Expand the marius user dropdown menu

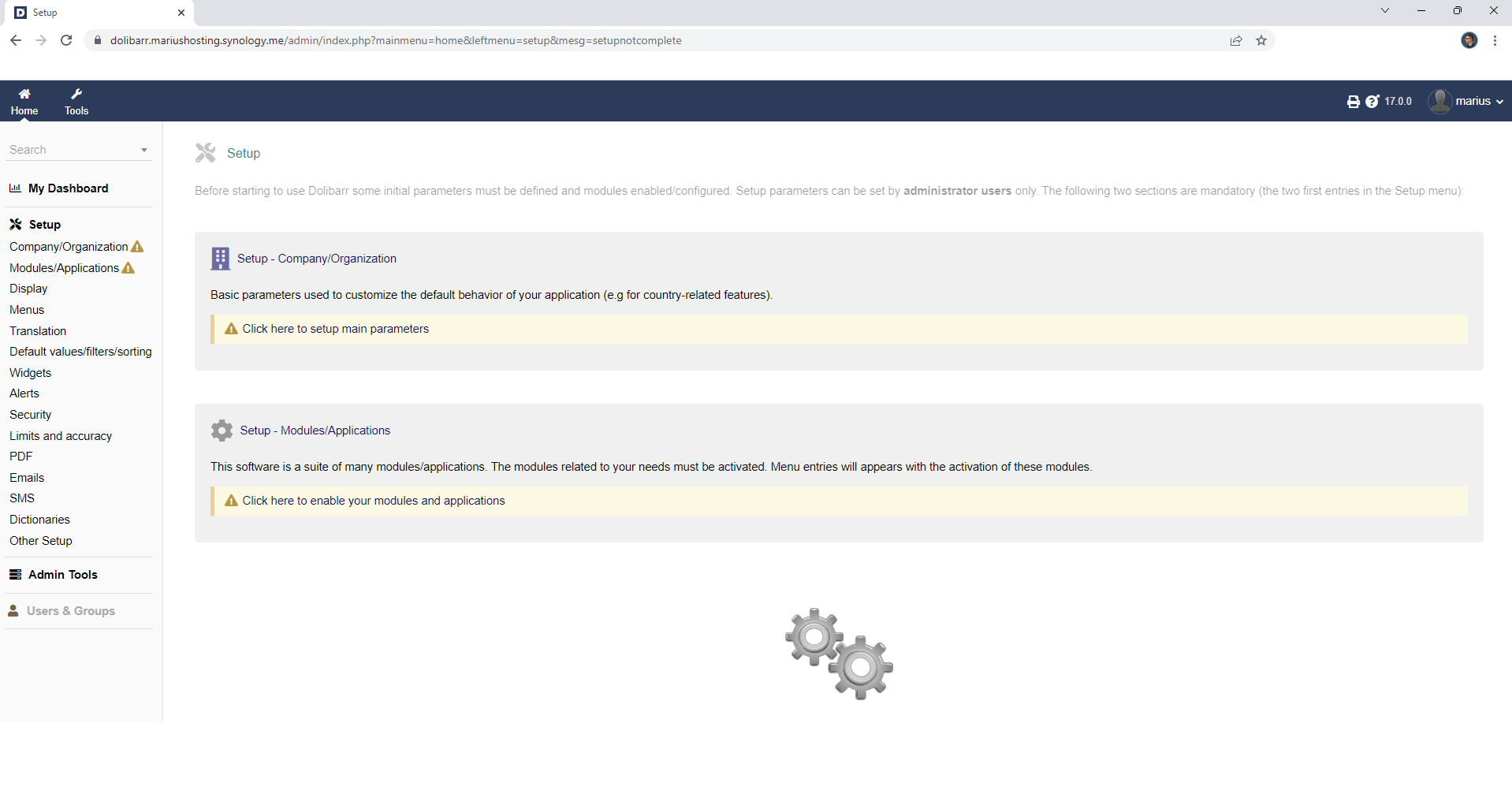(1499, 102)
